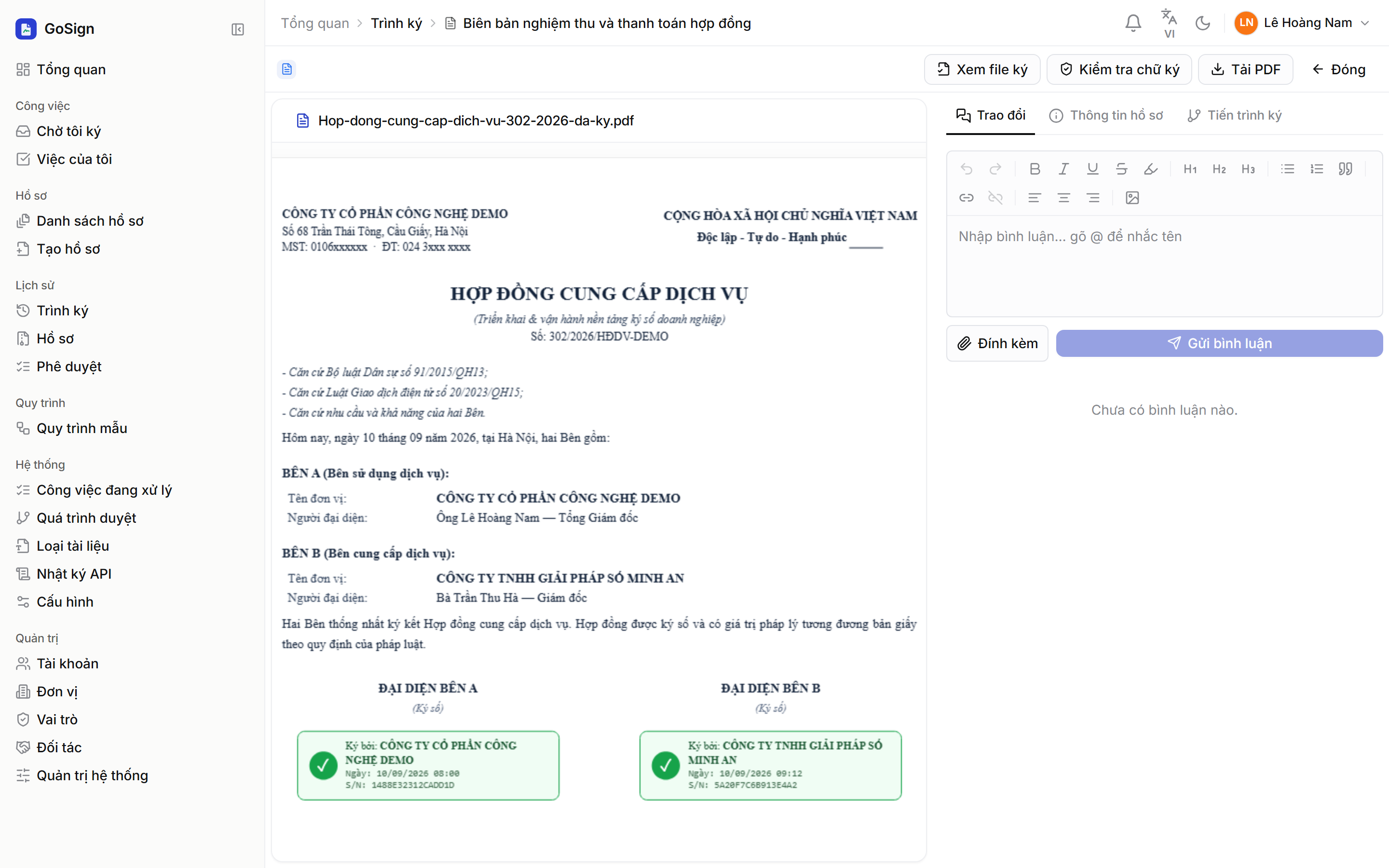Image resolution: width=1389 pixels, height=868 pixels.
Task: Center align comment text
Action: point(1063,198)
